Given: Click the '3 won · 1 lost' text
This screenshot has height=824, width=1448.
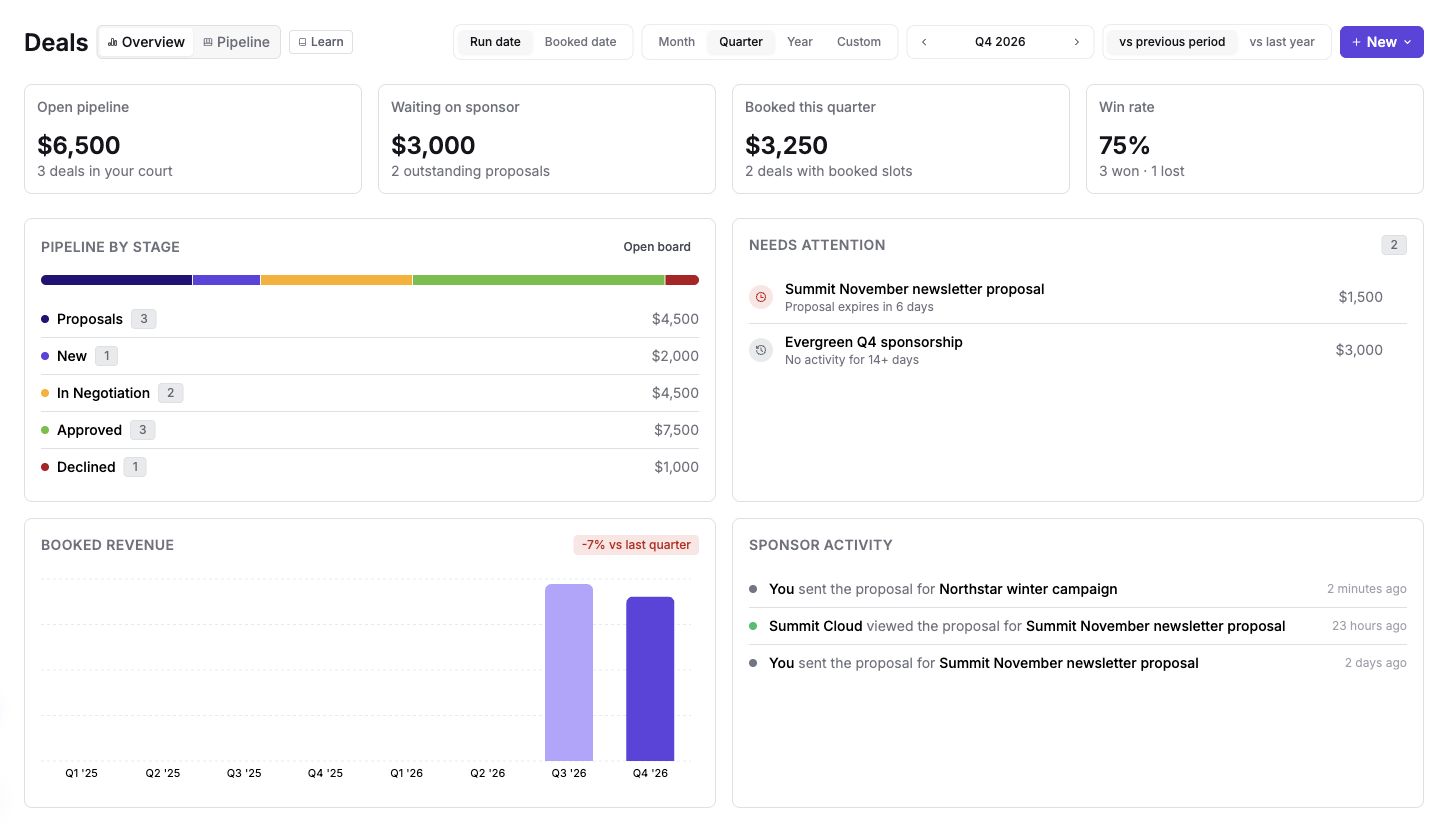Looking at the screenshot, I should (1142, 171).
